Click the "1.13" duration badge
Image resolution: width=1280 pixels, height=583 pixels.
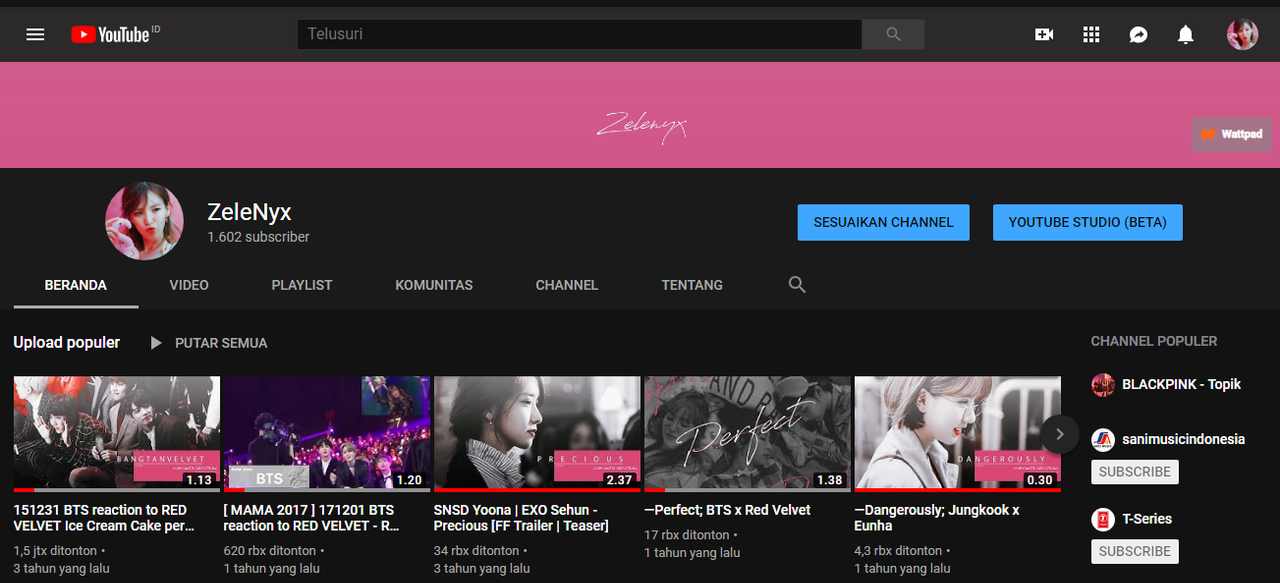click(199, 480)
